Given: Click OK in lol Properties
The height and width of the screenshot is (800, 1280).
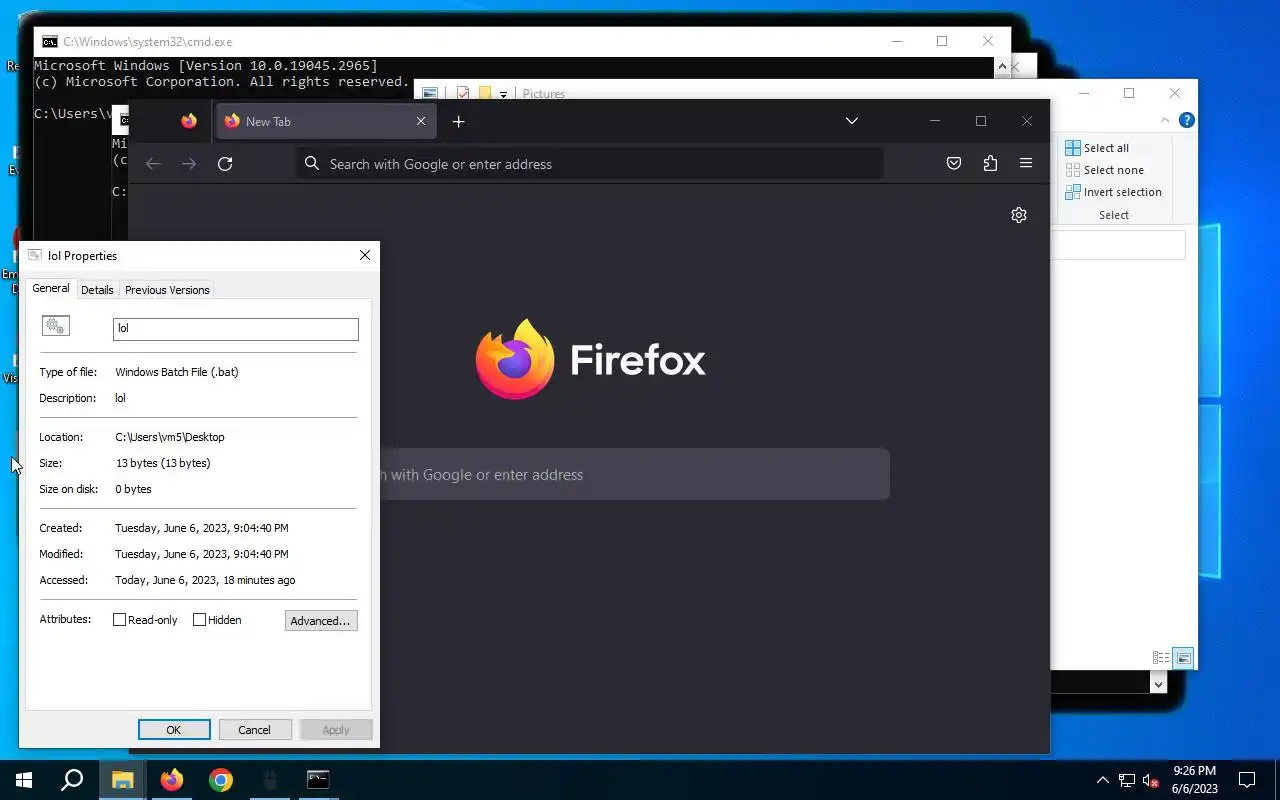Looking at the screenshot, I should (x=174, y=730).
